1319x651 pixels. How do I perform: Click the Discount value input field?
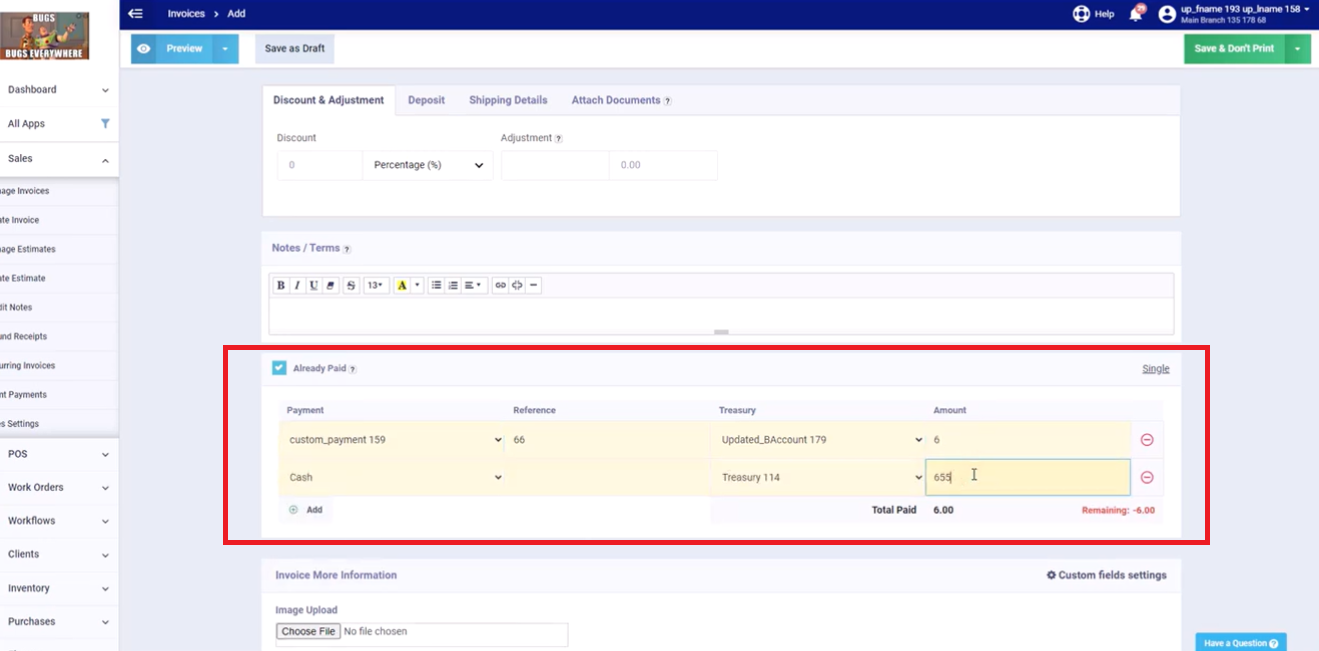pyautogui.click(x=320, y=165)
